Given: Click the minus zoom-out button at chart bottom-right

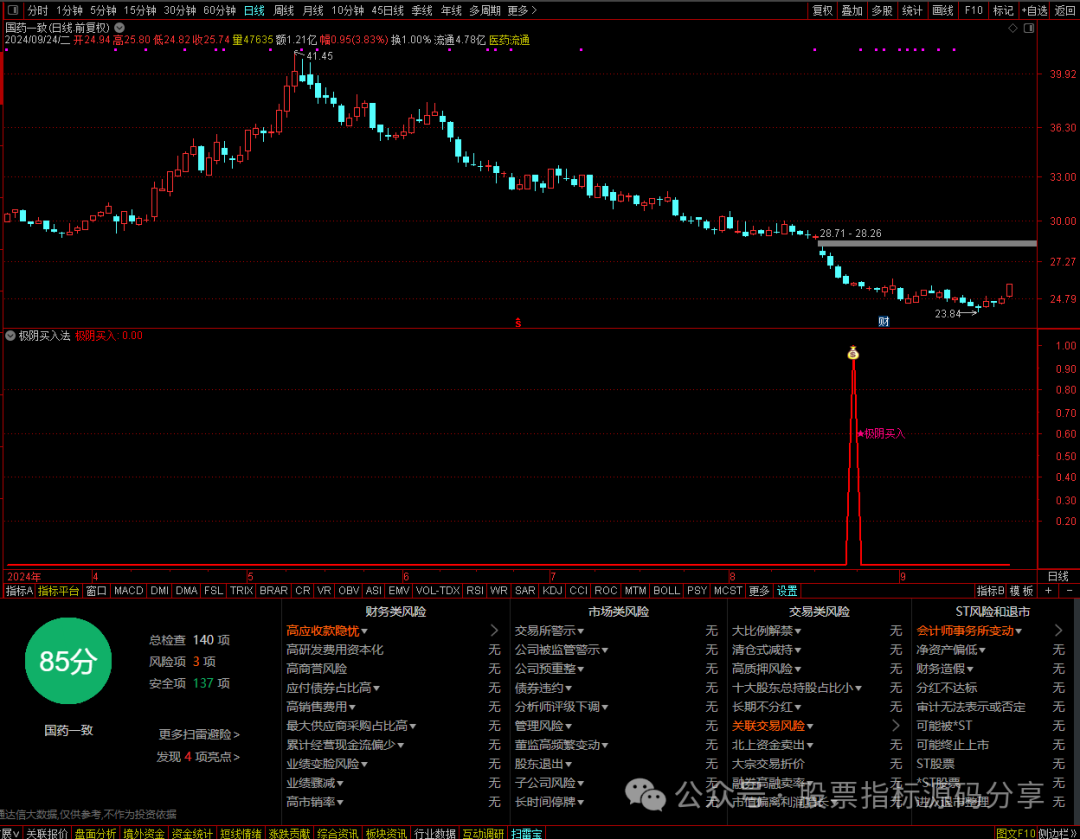Looking at the screenshot, I should pos(1070,591).
